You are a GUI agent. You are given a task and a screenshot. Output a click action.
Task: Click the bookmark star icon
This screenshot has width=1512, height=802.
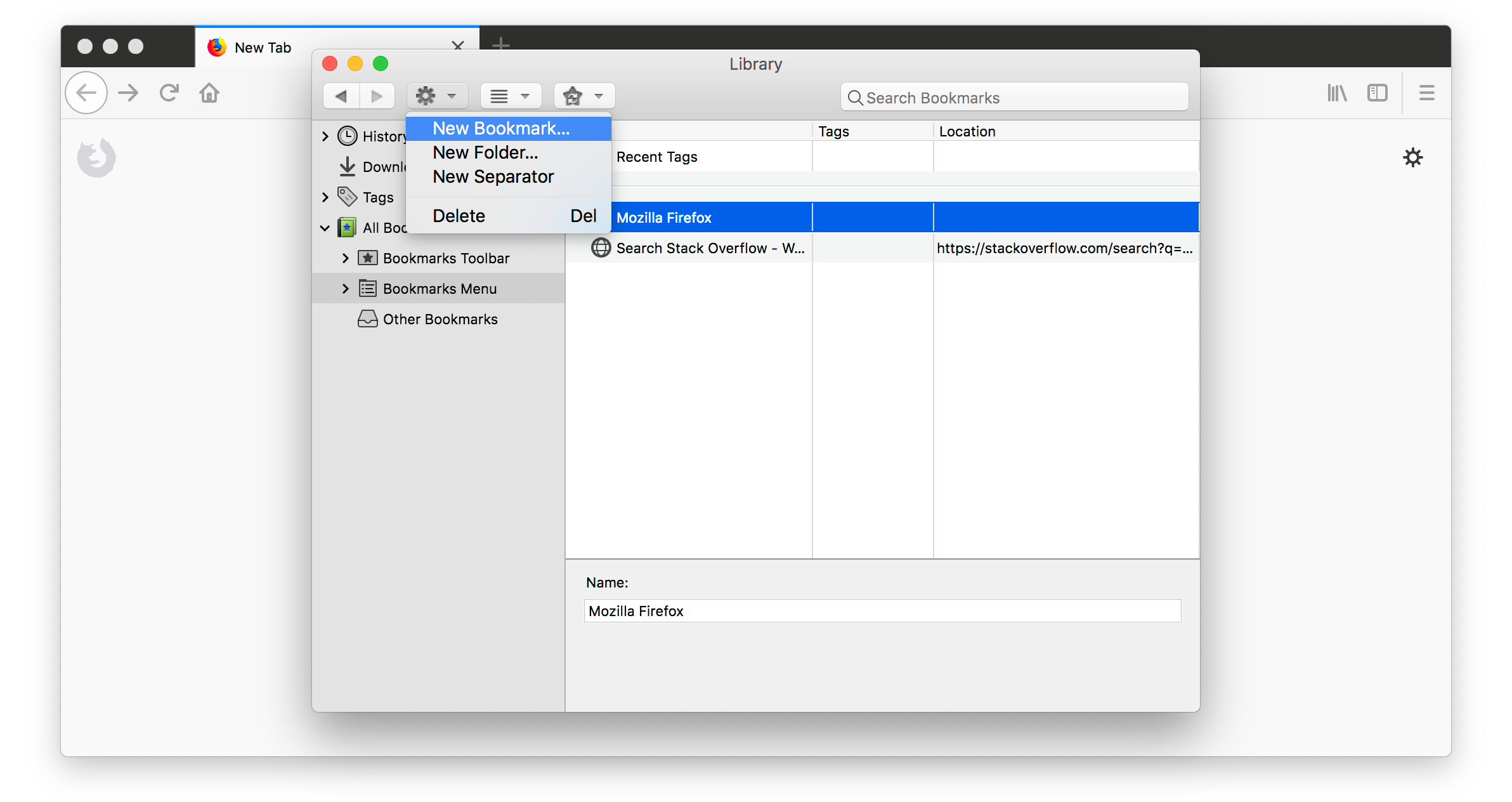[573, 96]
